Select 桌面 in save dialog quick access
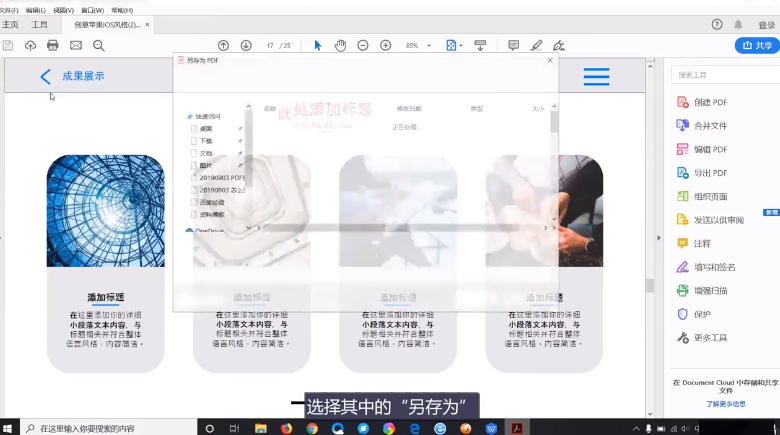Screen dimensions: 780x435 206,128
